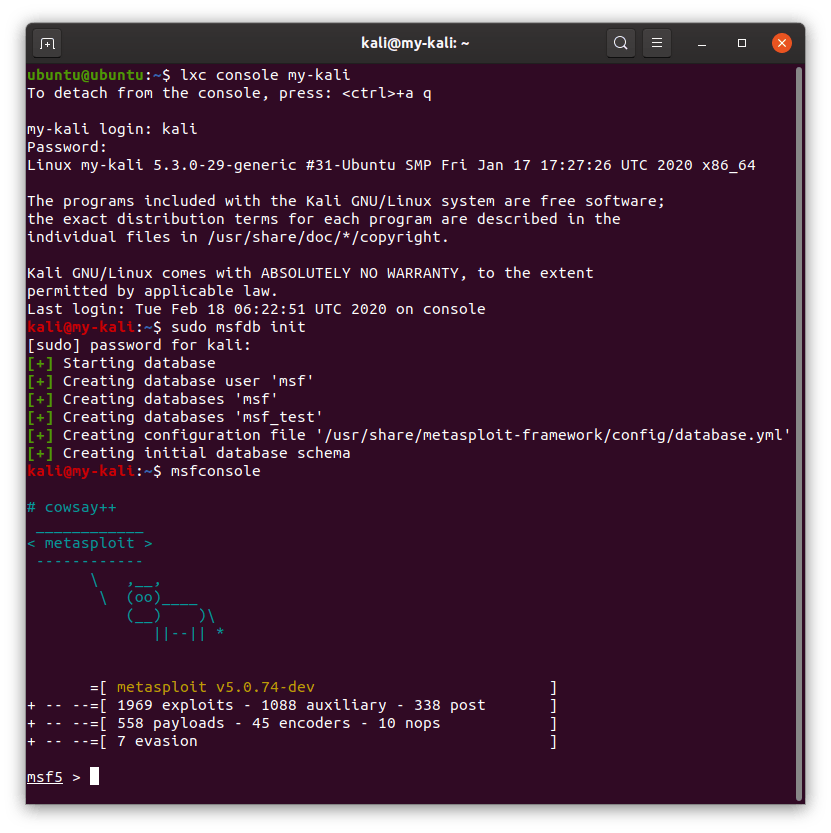Select the sudo msfdb init command

238,327
